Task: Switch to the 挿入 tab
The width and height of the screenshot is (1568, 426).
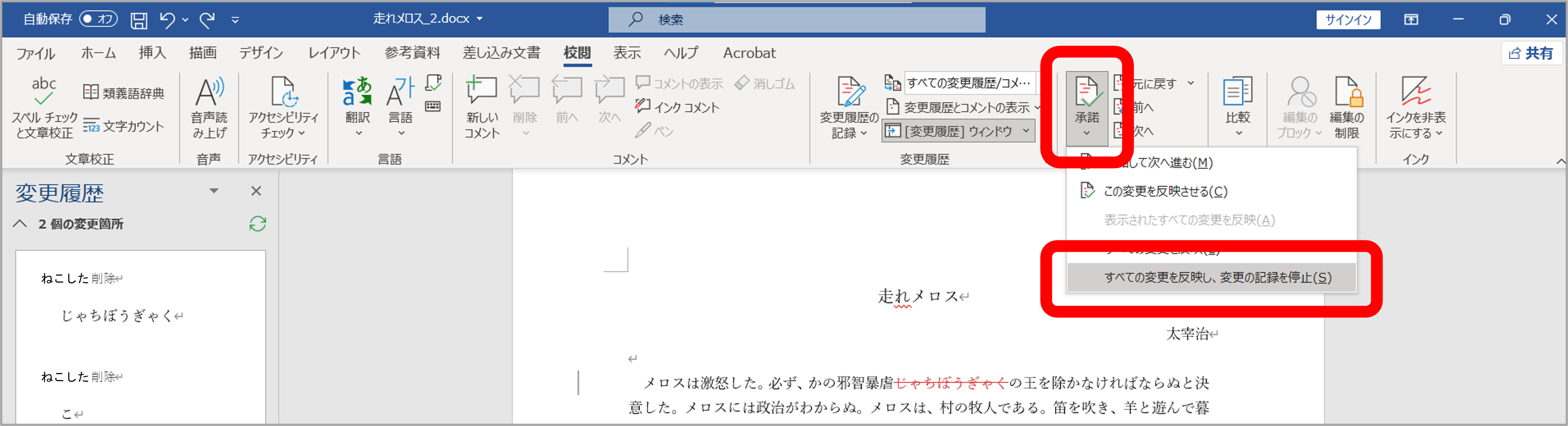Action: (152, 53)
